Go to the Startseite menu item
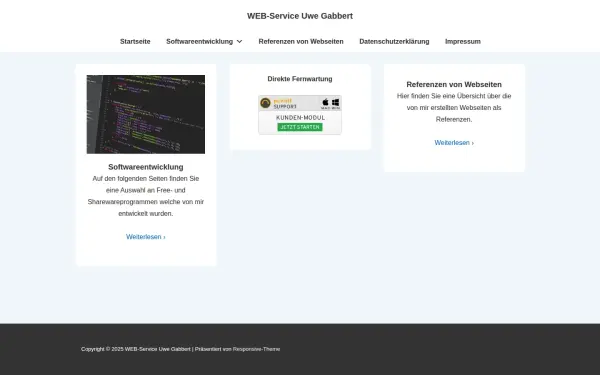 tap(135, 41)
